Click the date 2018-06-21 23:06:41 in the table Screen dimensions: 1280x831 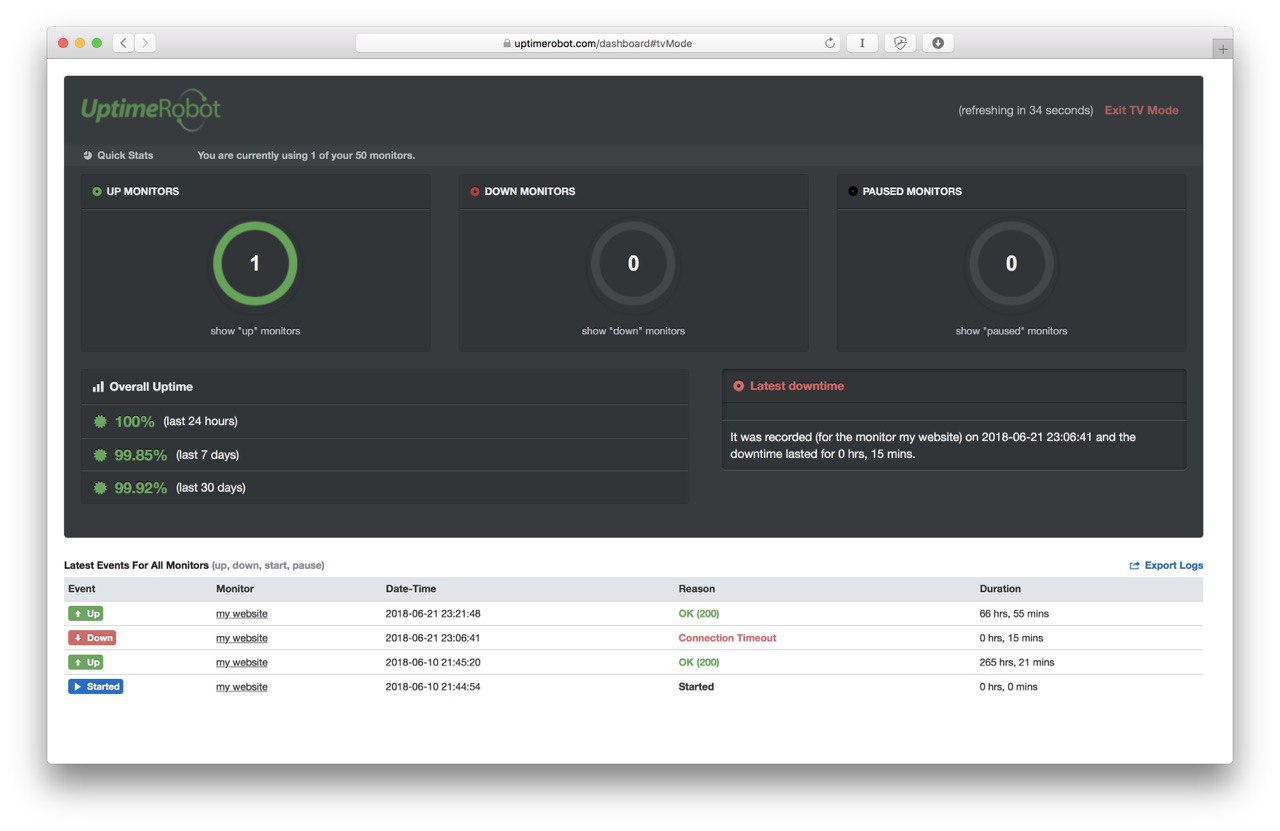tap(433, 638)
